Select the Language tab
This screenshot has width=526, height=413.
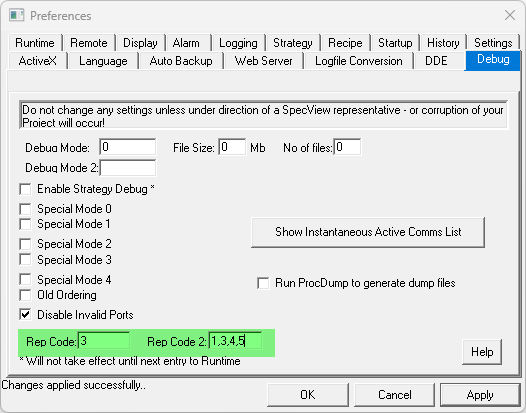(x=103, y=61)
